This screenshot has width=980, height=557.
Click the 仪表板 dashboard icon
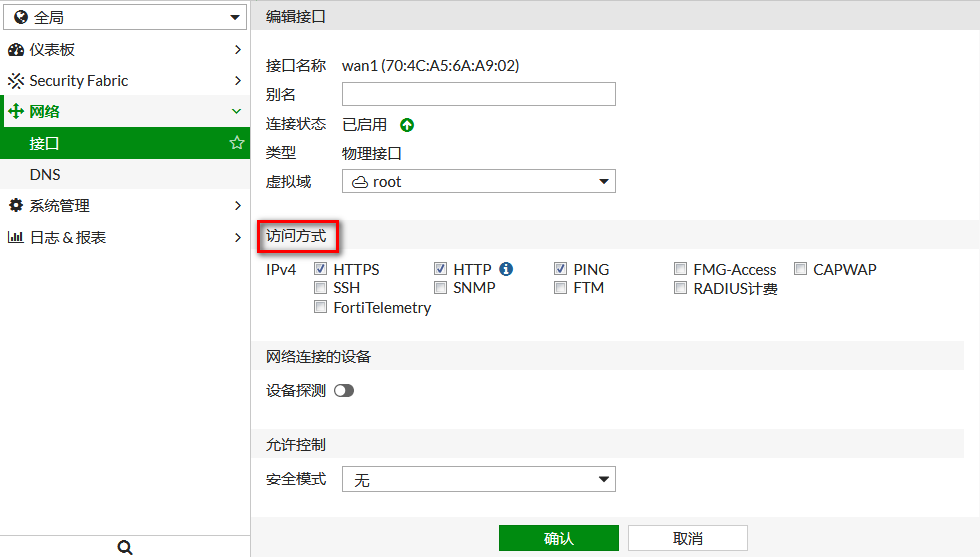tap(16, 50)
